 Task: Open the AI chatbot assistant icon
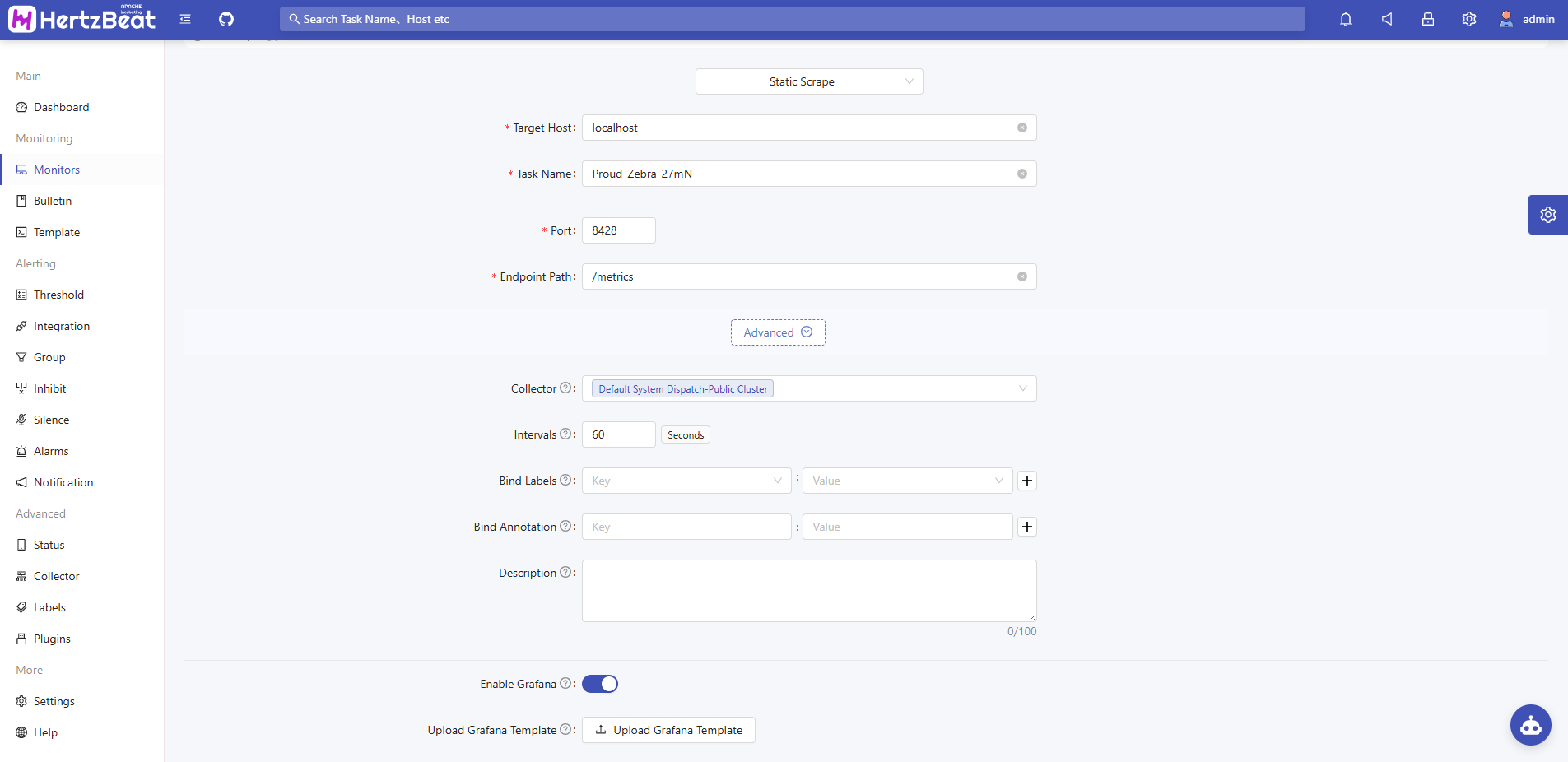[1530, 725]
